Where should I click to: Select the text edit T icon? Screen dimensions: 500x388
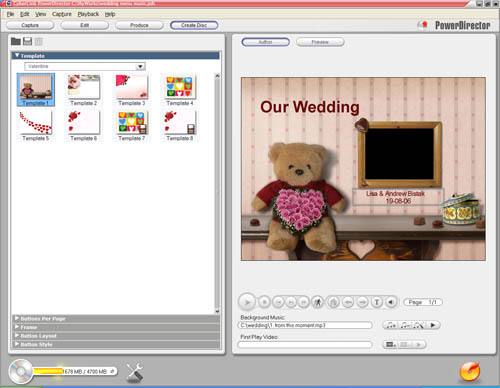(x=377, y=302)
